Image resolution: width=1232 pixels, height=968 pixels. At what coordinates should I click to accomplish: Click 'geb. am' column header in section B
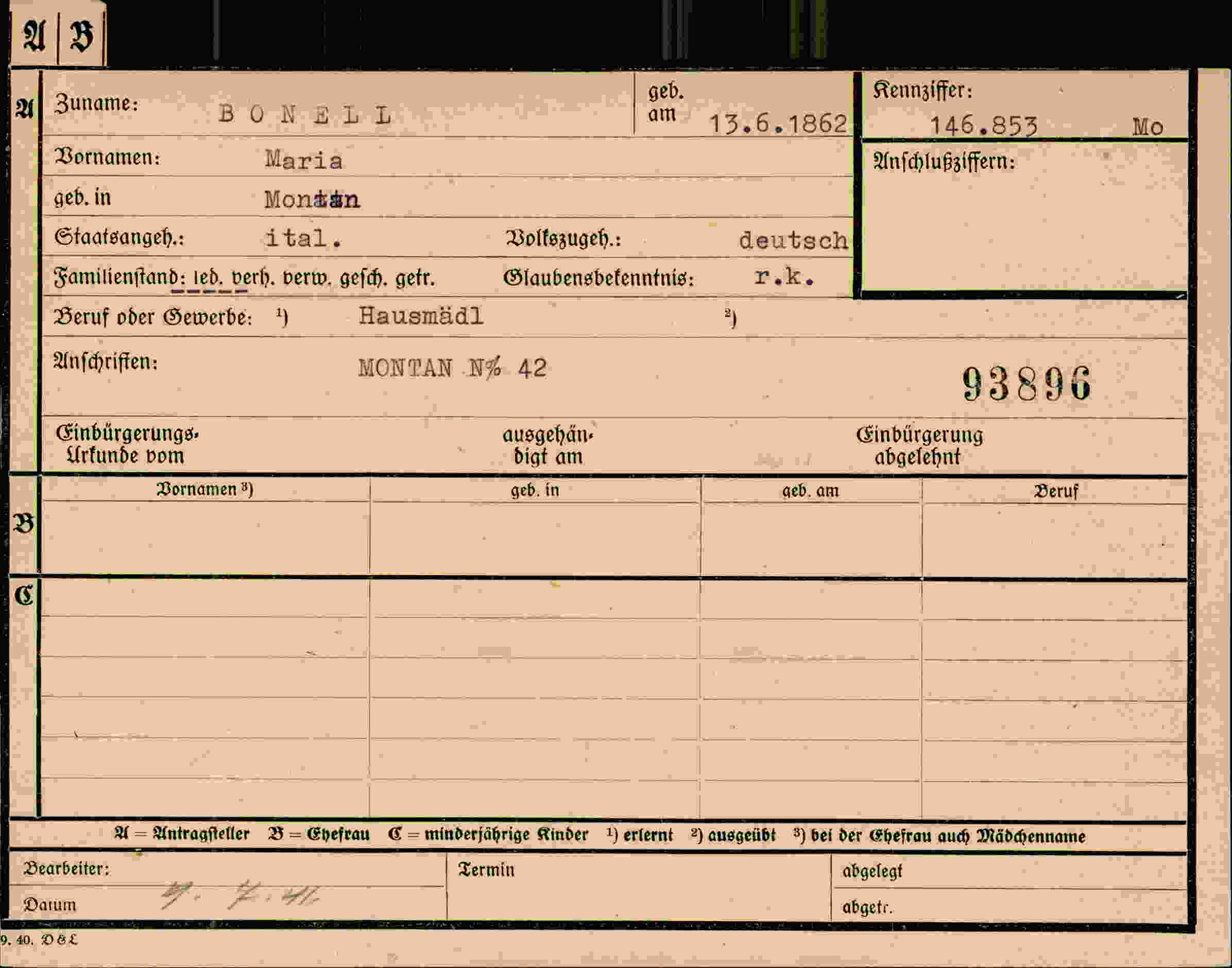tap(810, 491)
